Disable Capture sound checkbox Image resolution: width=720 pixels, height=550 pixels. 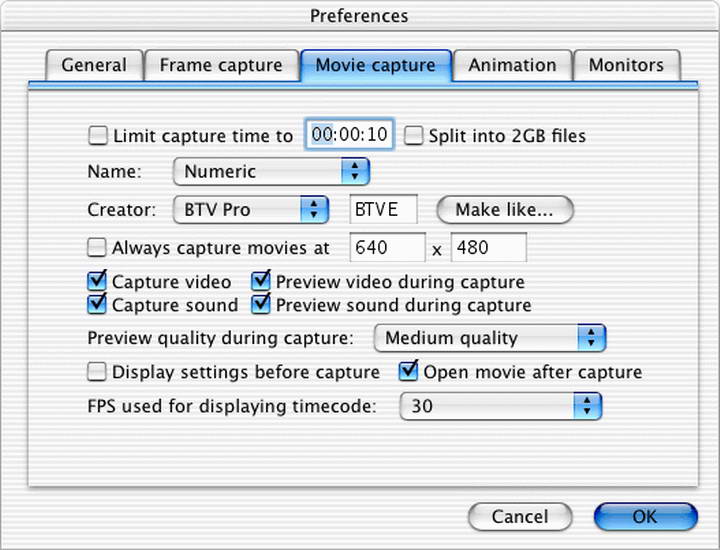[97, 304]
